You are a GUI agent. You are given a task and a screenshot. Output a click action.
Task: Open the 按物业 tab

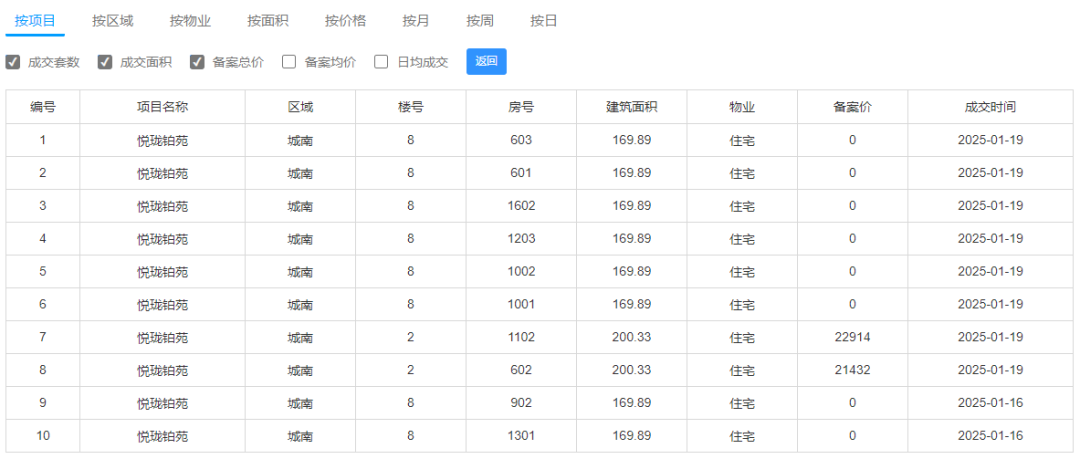[191, 21]
